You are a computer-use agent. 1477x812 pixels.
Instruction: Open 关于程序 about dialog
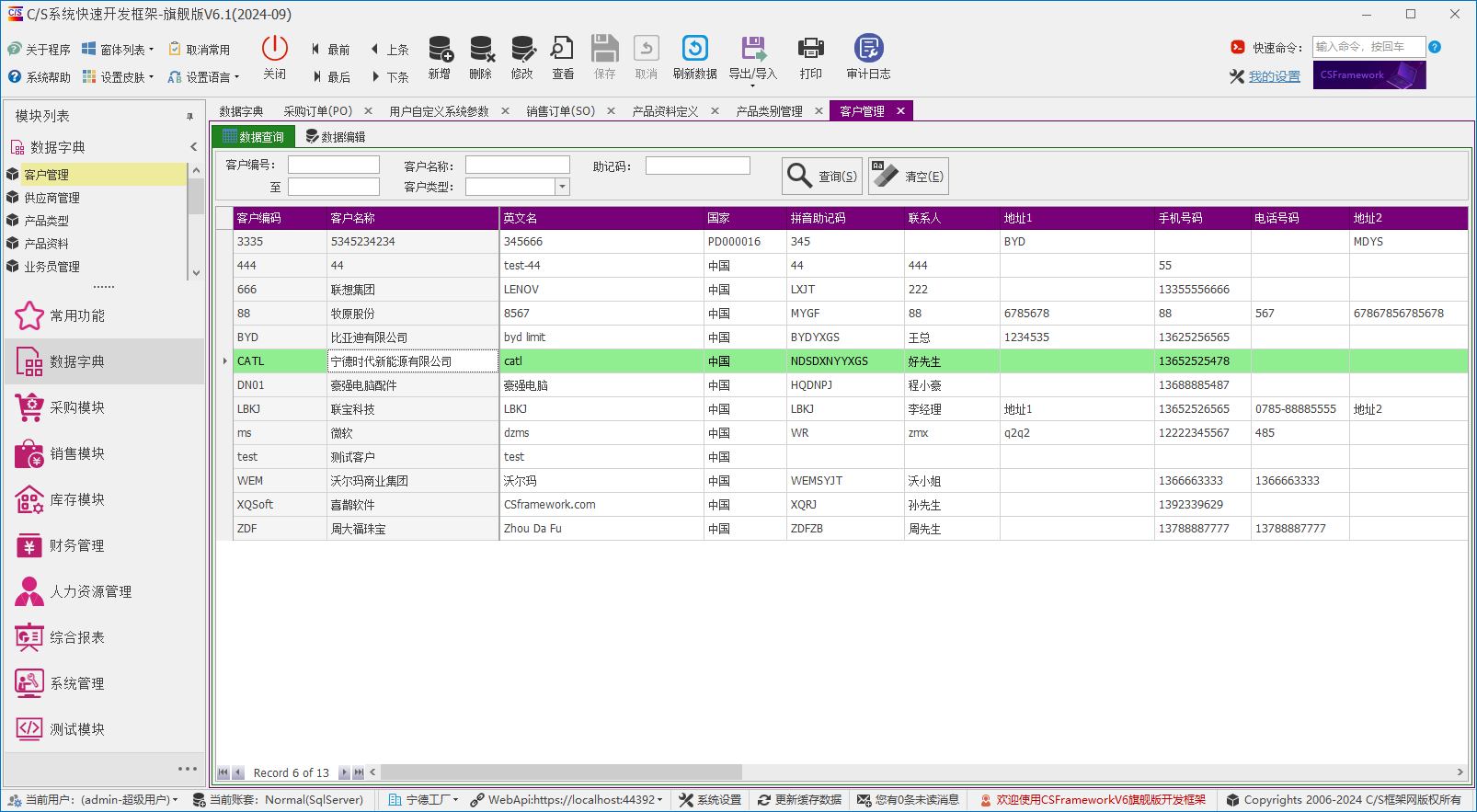click(x=39, y=50)
